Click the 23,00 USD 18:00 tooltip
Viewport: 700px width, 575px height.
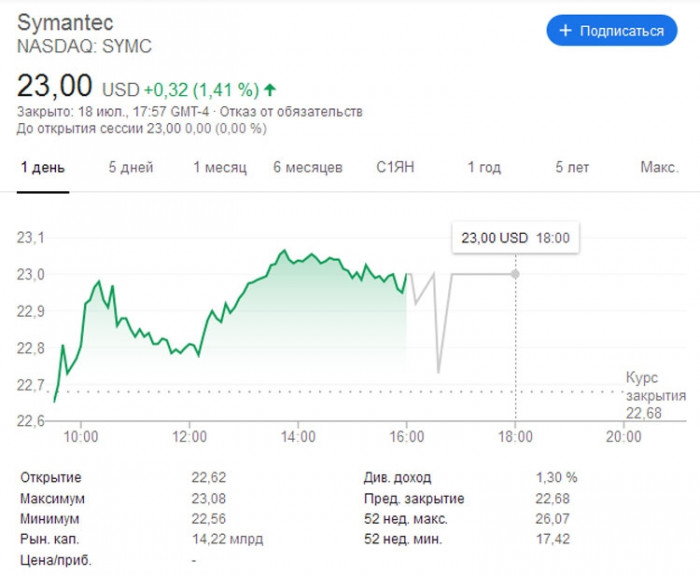tap(515, 239)
